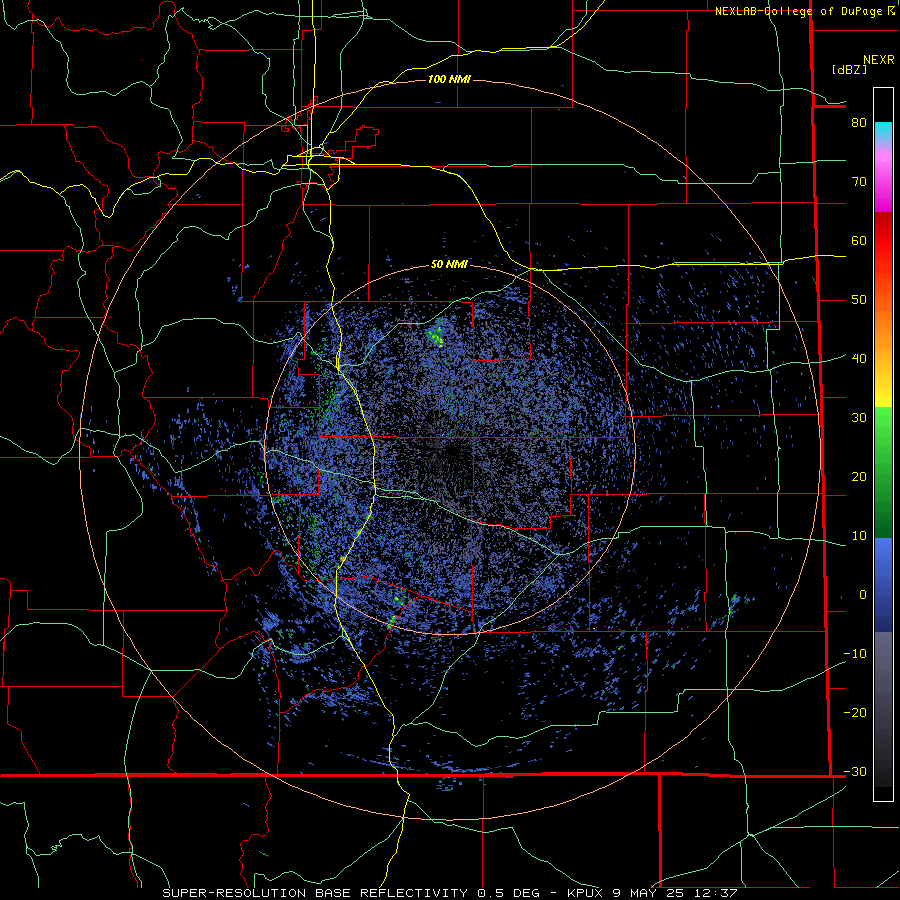Click the 10 value on dBZ scale
Screen dimensions: 900x900
coord(859,536)
